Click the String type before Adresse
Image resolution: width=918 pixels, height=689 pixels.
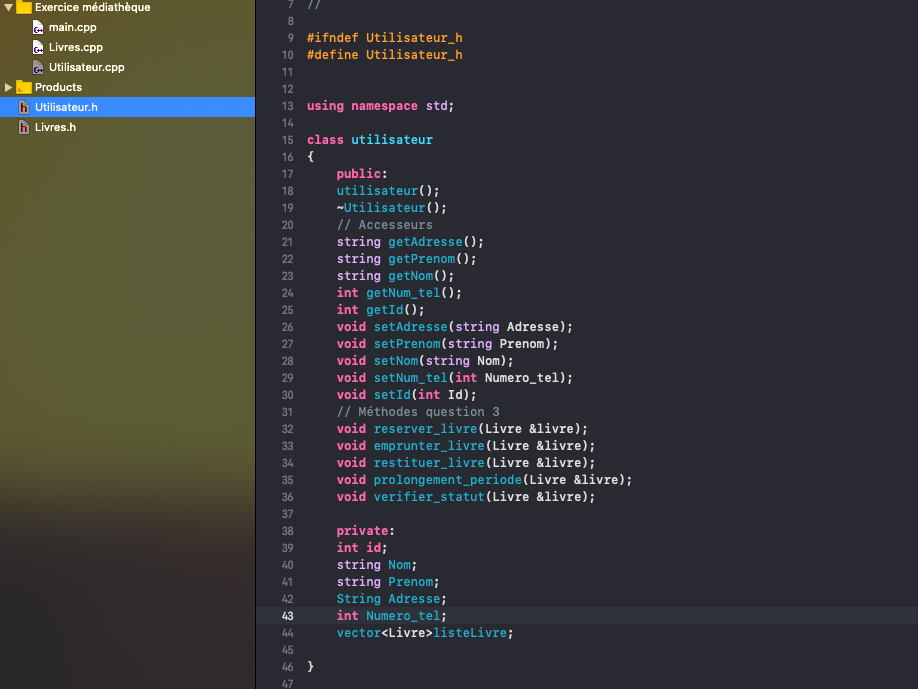click(358, 599)
